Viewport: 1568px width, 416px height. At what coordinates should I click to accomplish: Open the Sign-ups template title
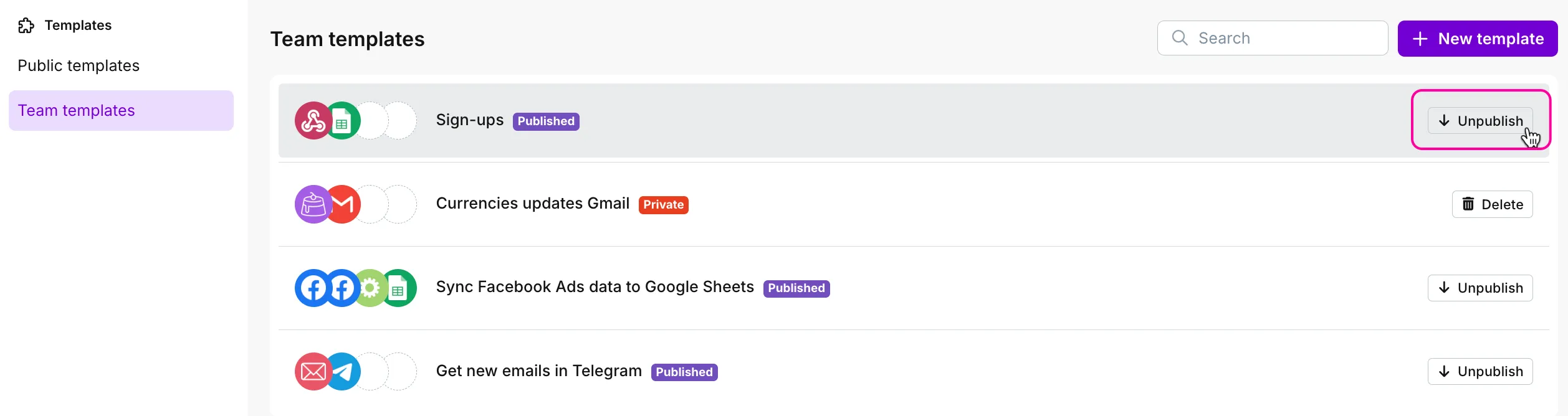tap(470, 120)
